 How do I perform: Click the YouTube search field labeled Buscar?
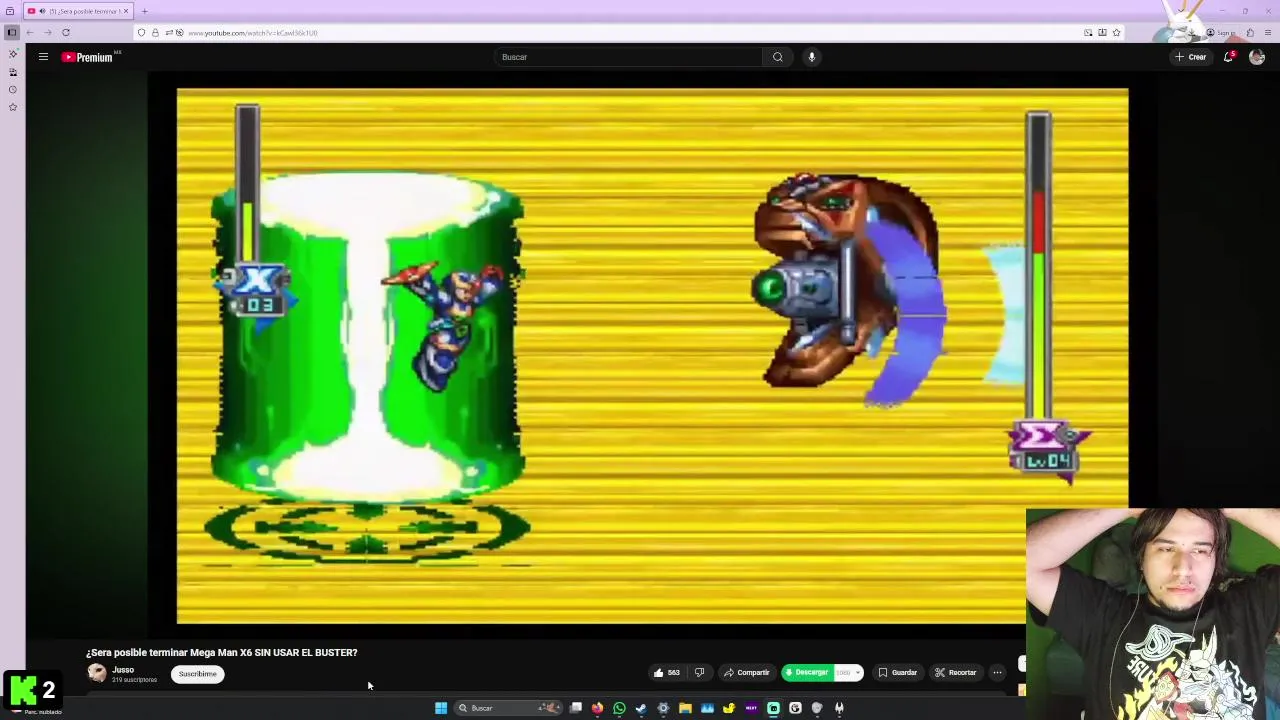tap(630, 57)
